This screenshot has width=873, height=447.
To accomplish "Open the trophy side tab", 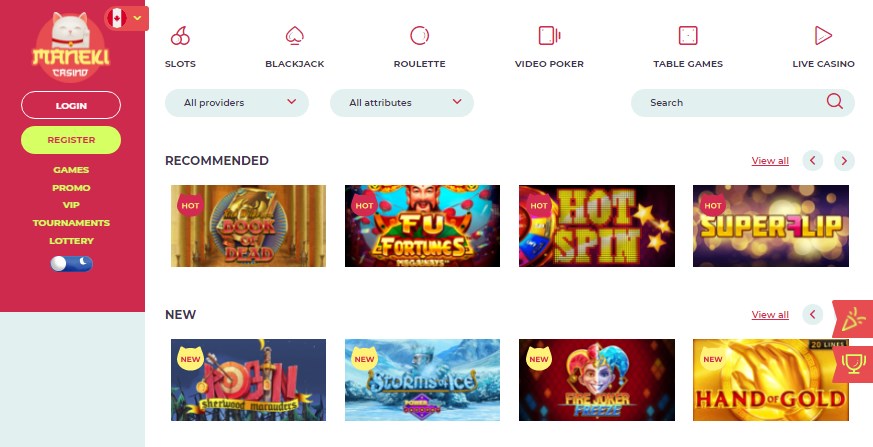I will 853,364.
